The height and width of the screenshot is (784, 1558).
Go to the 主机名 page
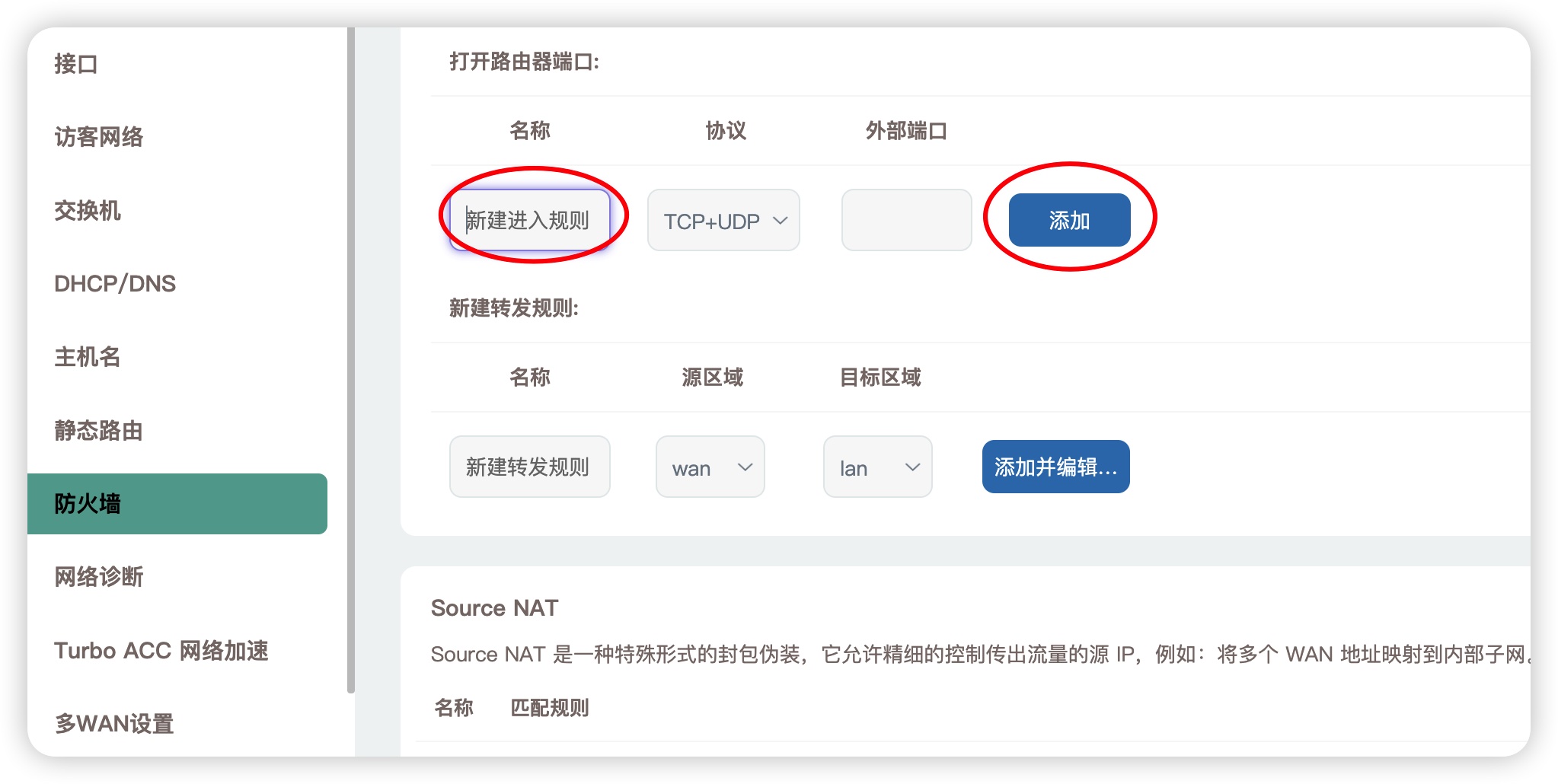tap(88, 357)
